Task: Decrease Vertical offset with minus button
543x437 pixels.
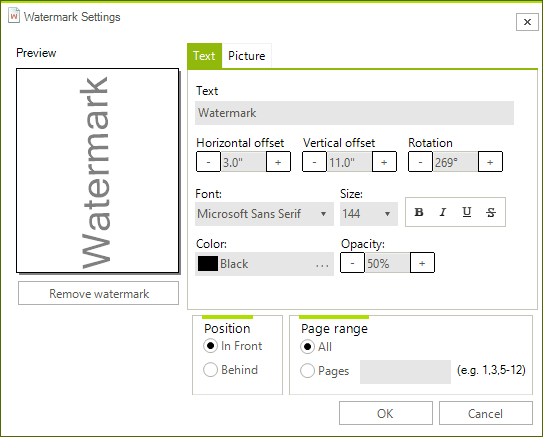Action: (314, 162)
